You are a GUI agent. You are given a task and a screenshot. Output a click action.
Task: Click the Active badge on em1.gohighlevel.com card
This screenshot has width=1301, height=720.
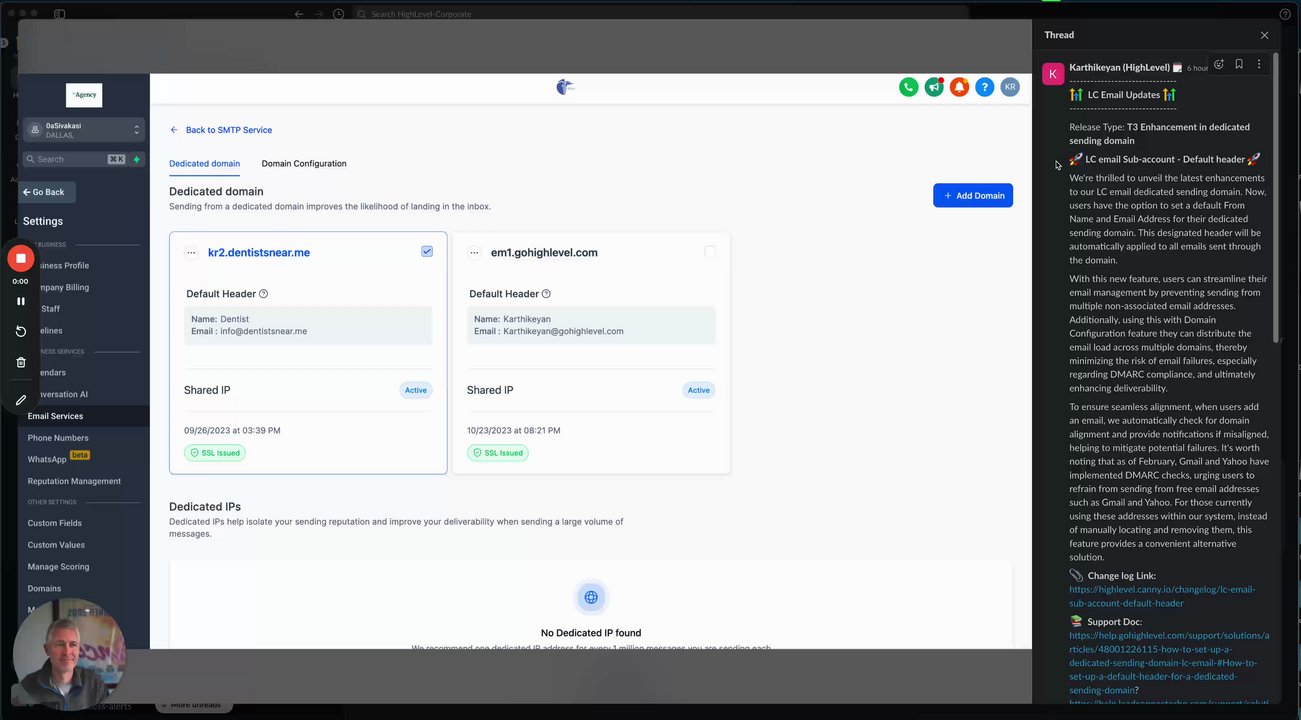click(x=699, y=390)
